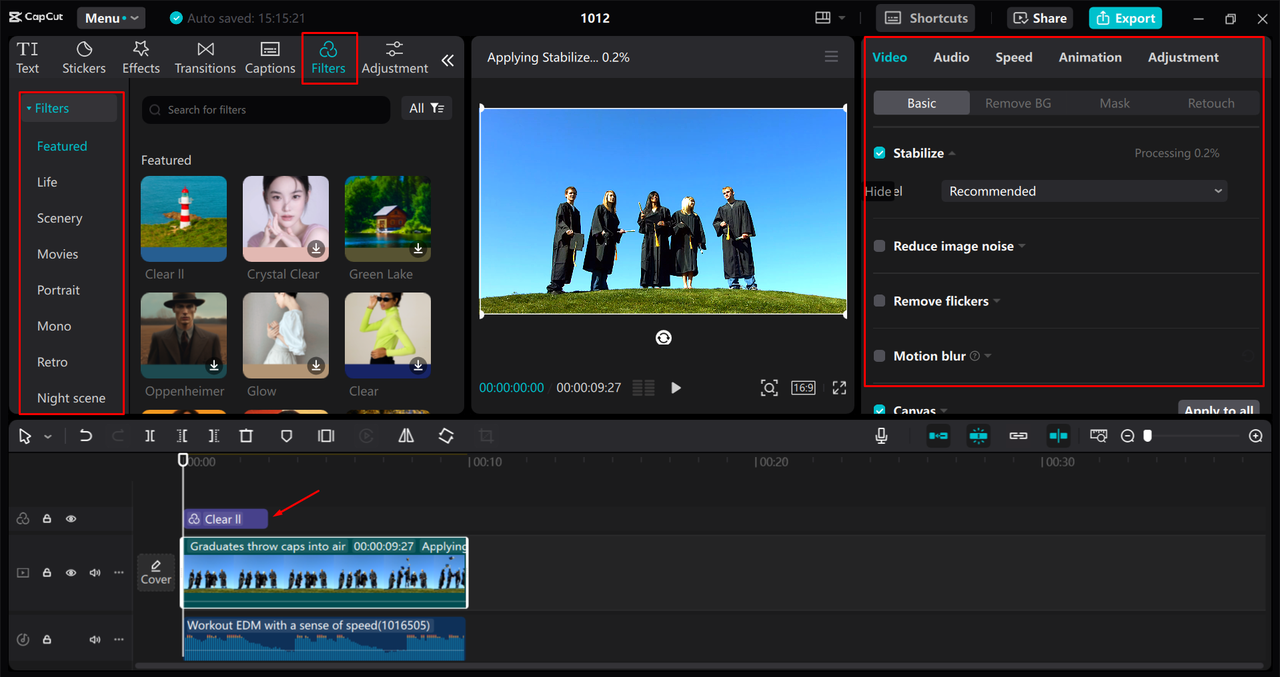Click the delete trash icon in timeline
1280x677 pixels.
pos(246,436)
